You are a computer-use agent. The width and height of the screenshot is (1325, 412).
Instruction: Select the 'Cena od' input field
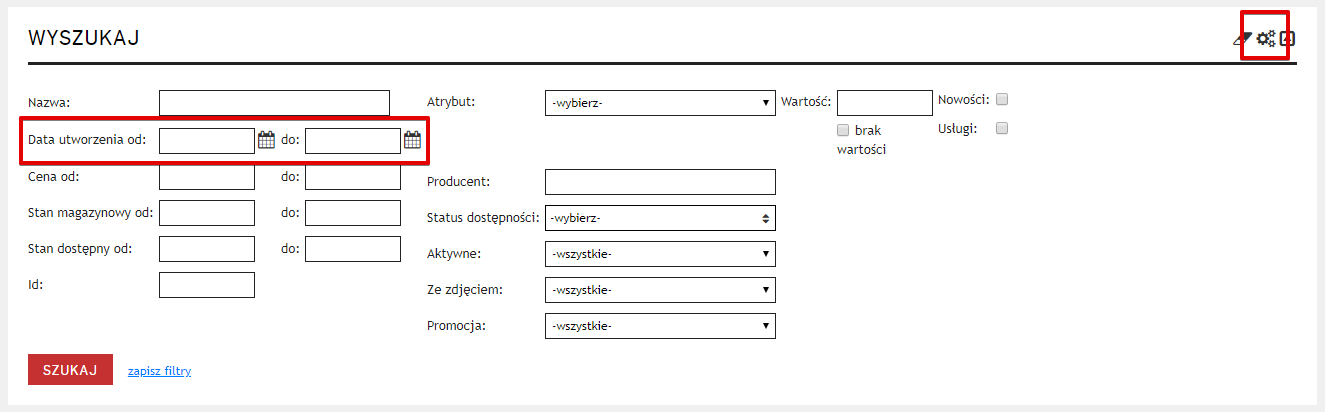tap(207, 177)
